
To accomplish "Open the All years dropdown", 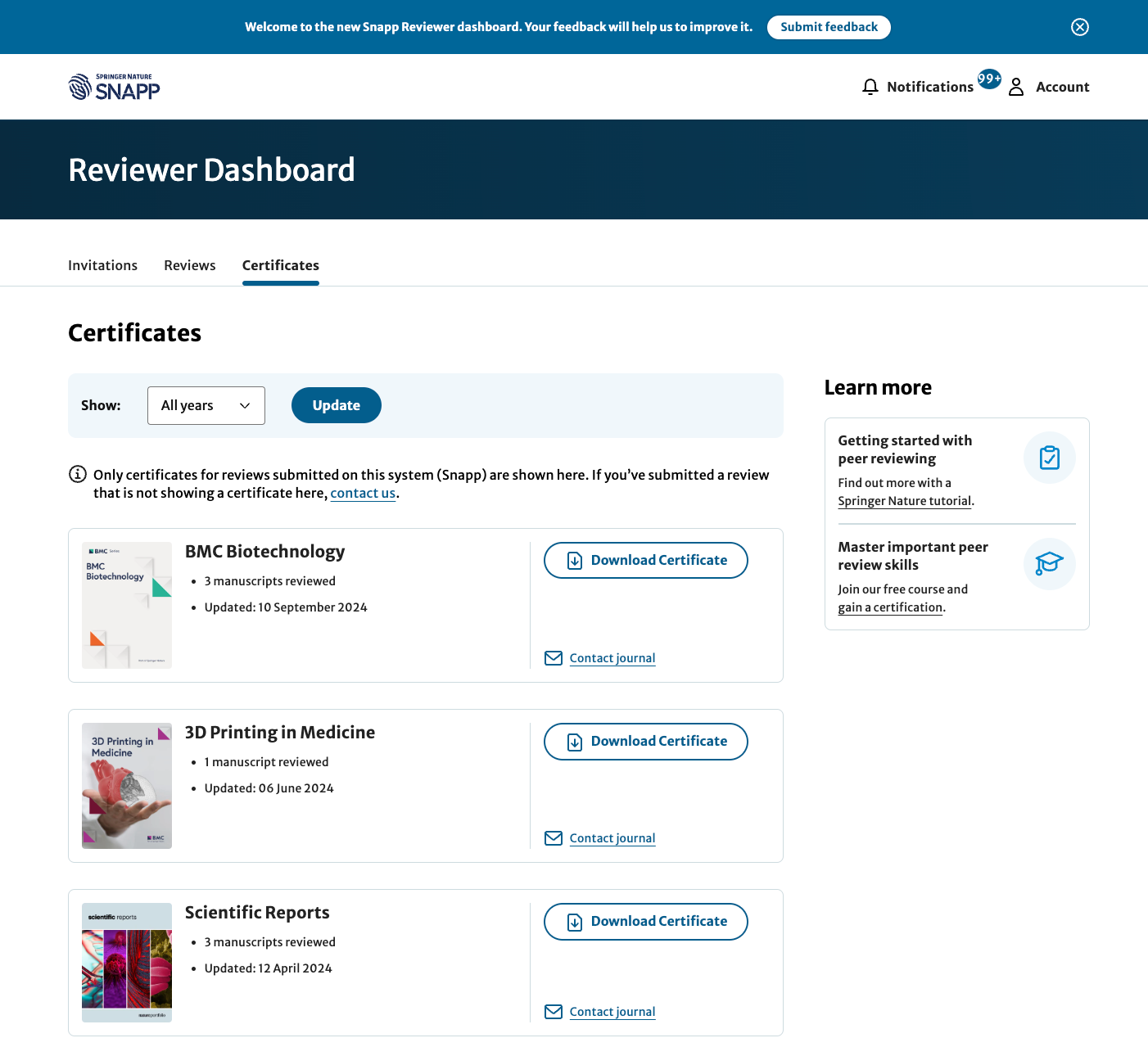I will pos(206,405).
